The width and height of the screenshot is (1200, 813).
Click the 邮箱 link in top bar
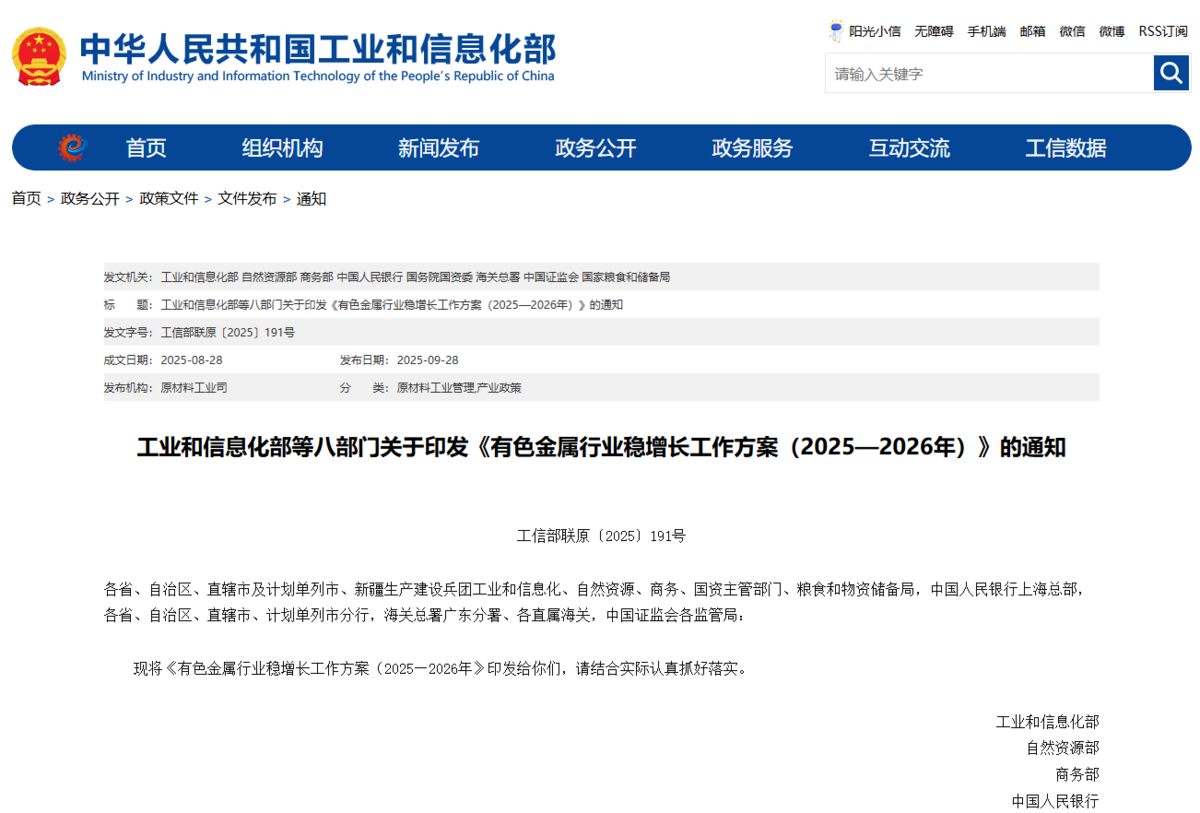[1032, 31]
